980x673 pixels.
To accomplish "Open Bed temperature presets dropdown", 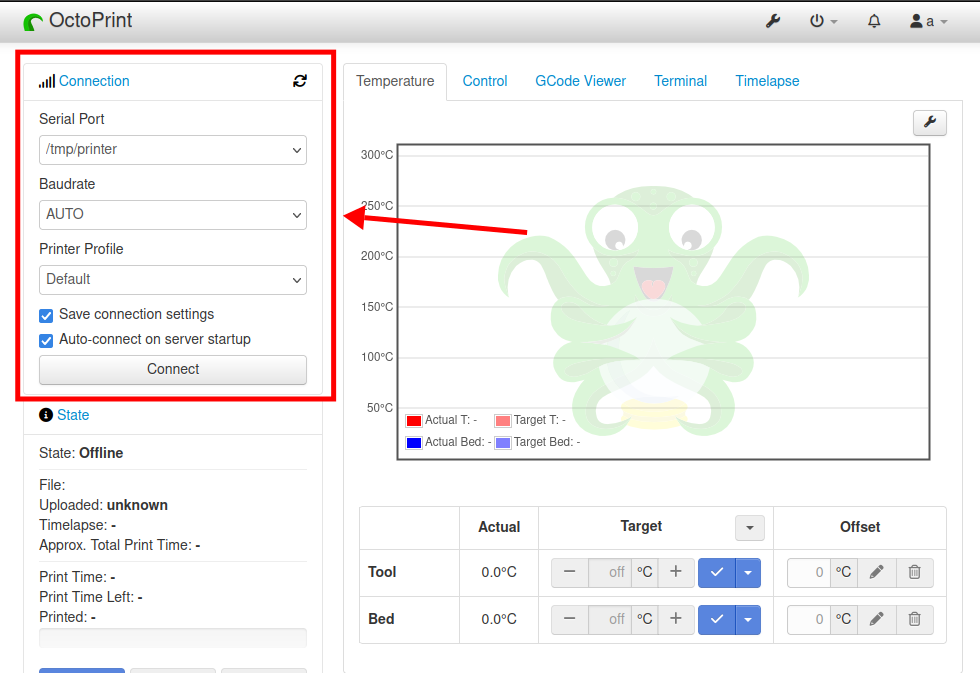I will tap(748, 619).
